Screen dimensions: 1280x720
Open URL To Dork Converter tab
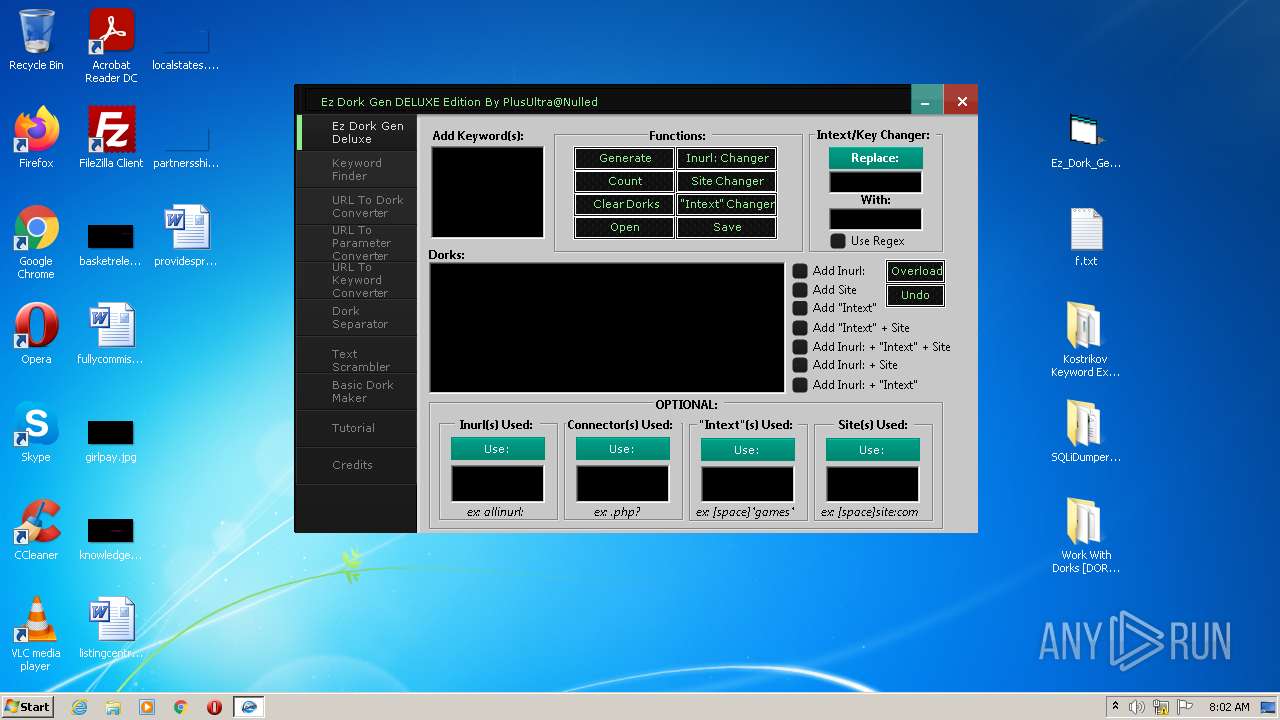(x=357, y=206)
